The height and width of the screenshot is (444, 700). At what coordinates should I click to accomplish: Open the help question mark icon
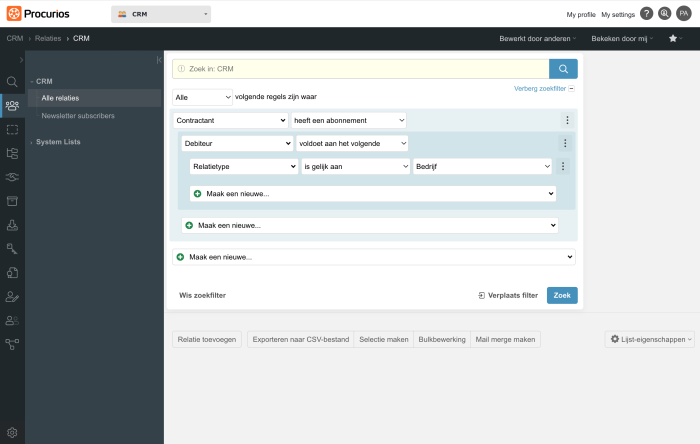[646, 14]
